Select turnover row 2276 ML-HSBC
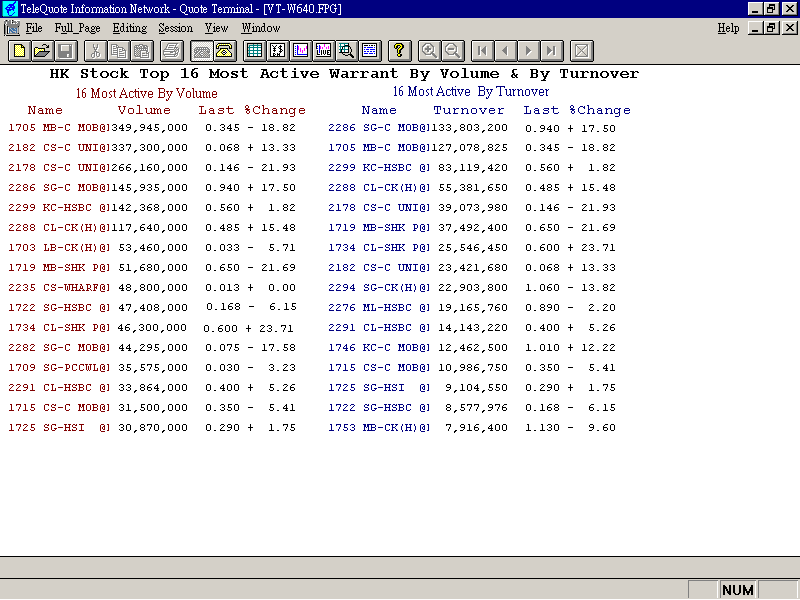The width and height of the screenshot is (800, 600). pyautogui.click(x=472, y=307)
